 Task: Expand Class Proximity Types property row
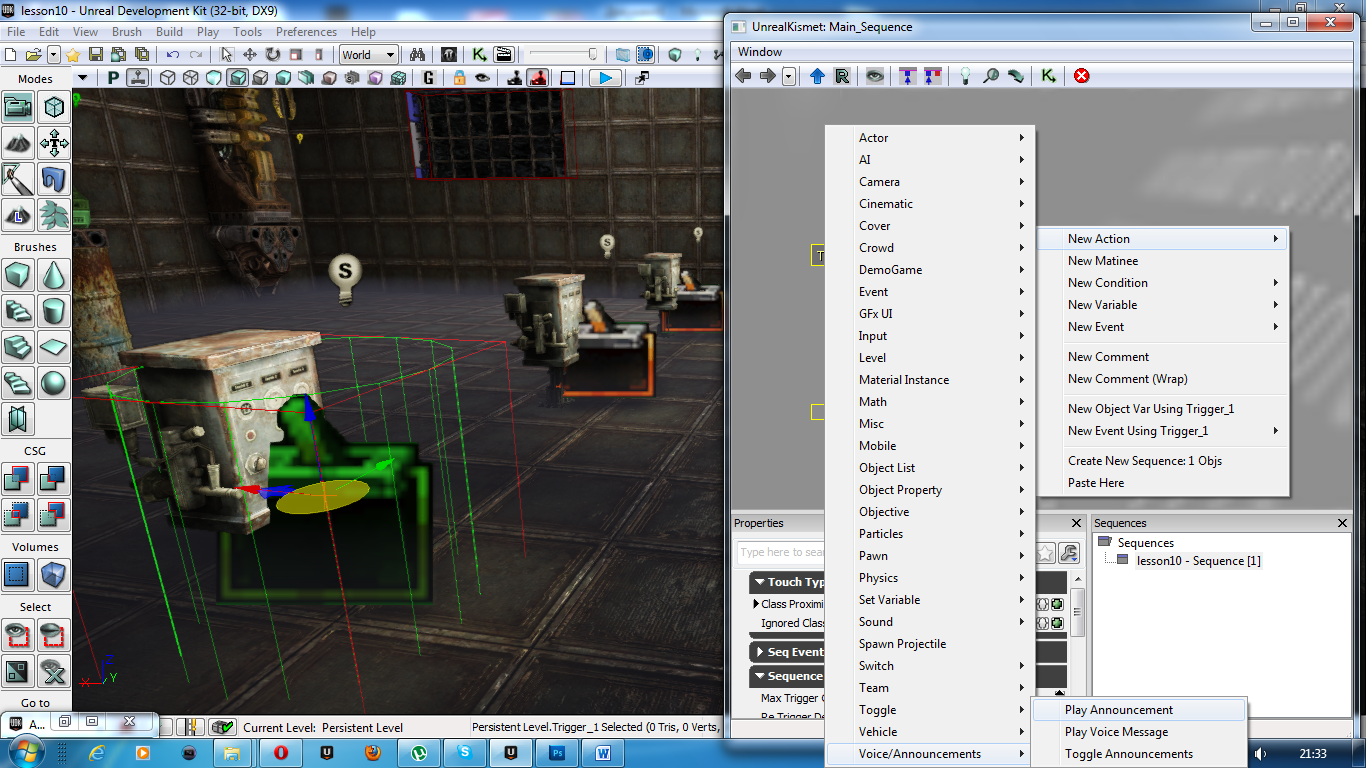tap(756, 604)
